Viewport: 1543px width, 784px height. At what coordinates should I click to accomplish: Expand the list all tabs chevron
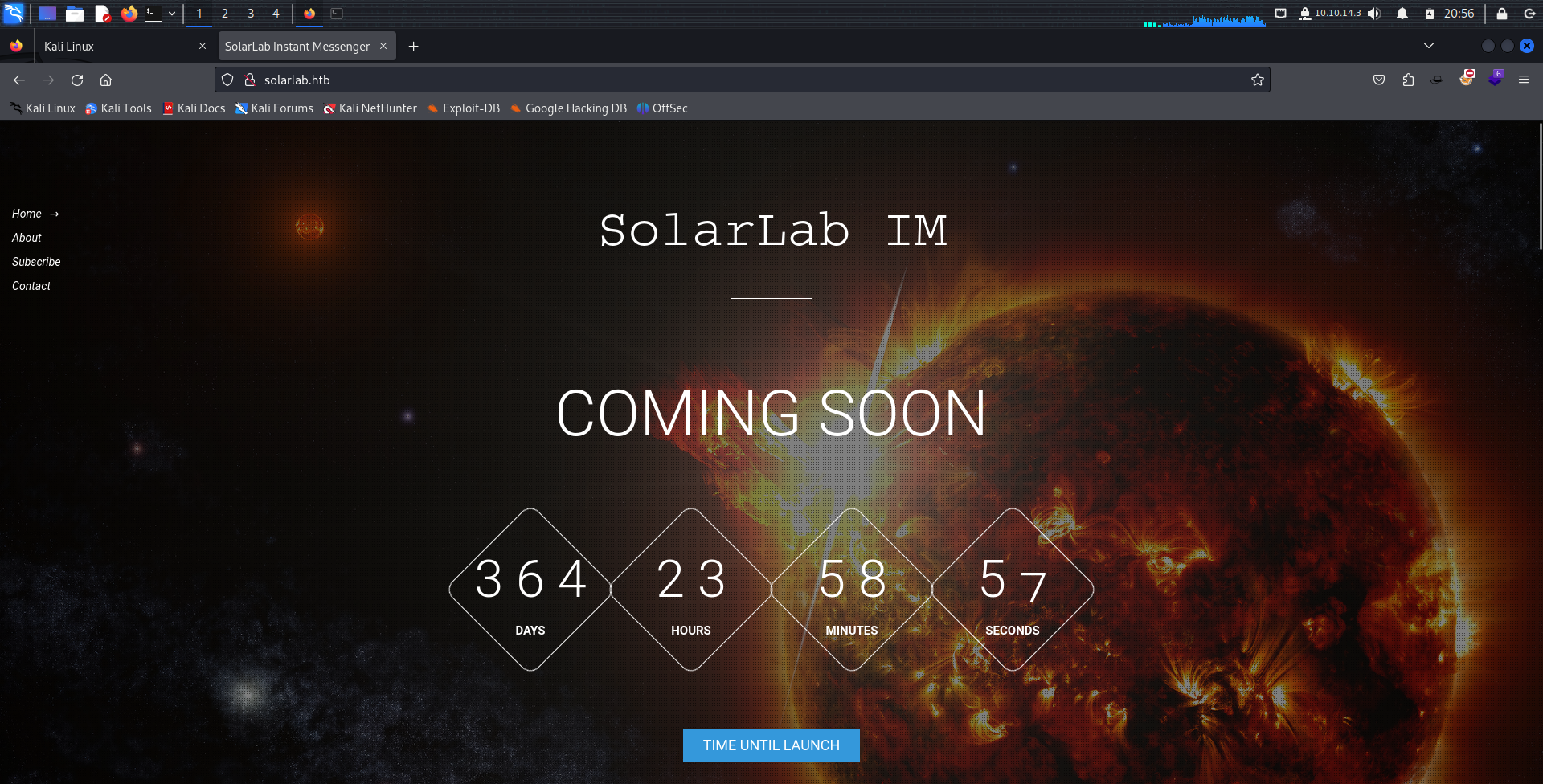click(1429, 46)
